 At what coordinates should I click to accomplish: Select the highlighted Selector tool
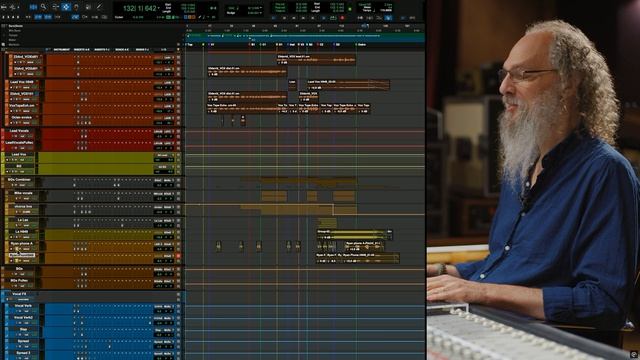(x=66, y=7)
